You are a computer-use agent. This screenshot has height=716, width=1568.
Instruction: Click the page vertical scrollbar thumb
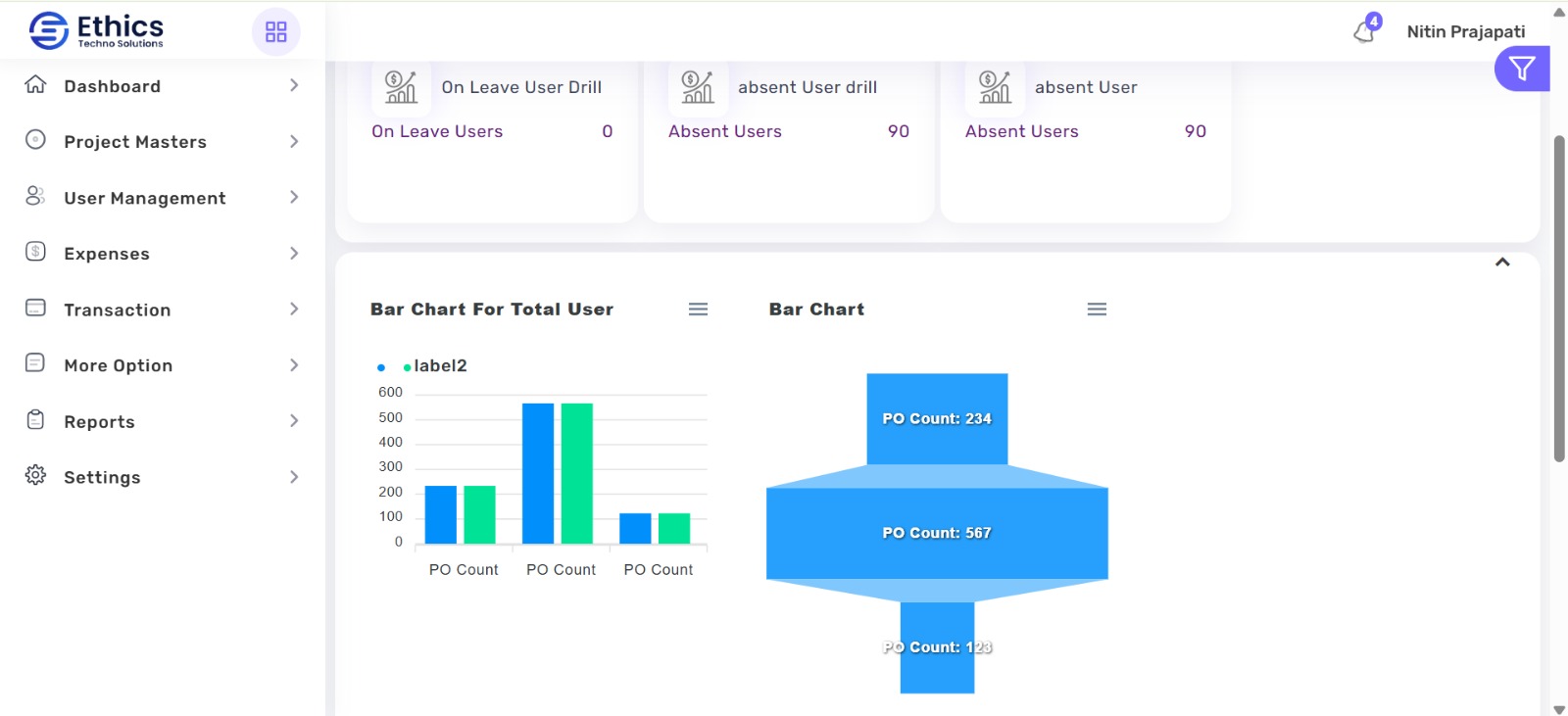click(x=1559, y=299)
